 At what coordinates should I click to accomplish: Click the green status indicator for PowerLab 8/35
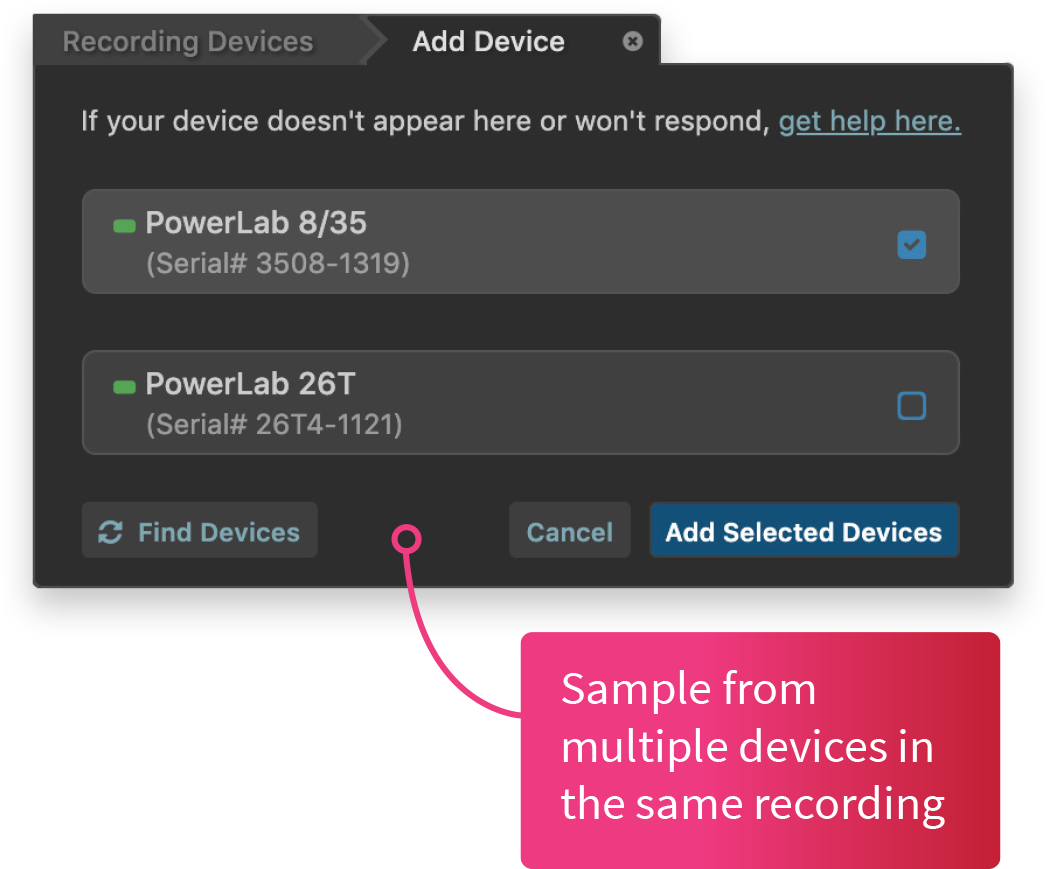[124, 226]
